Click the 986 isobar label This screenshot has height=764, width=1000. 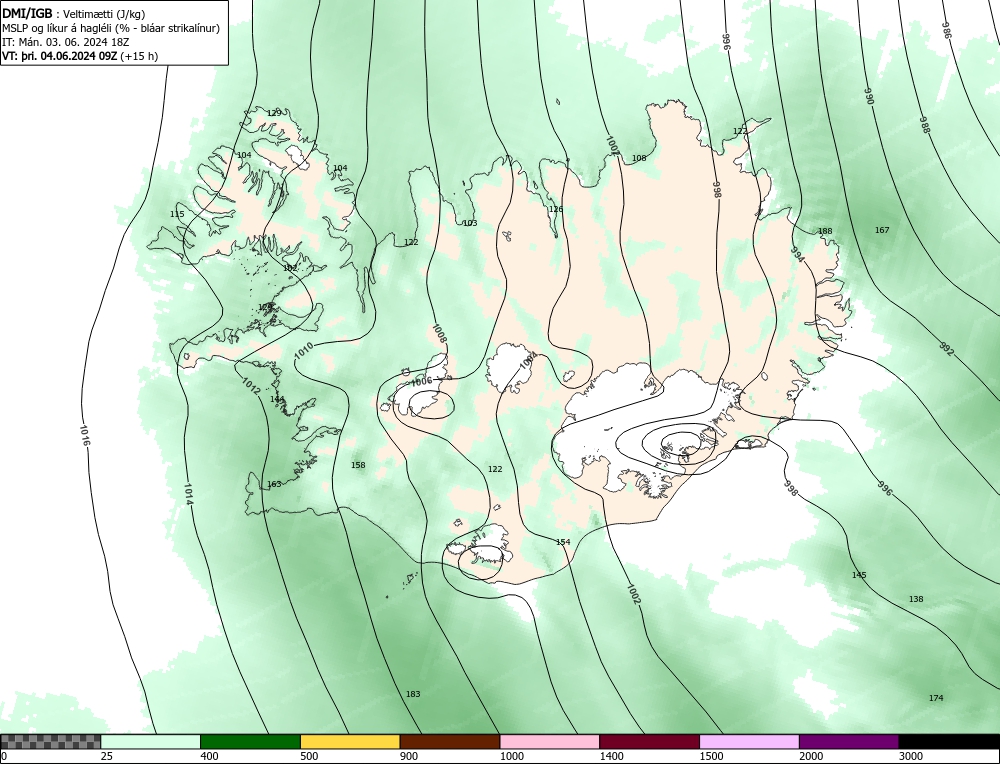(947, 30)
